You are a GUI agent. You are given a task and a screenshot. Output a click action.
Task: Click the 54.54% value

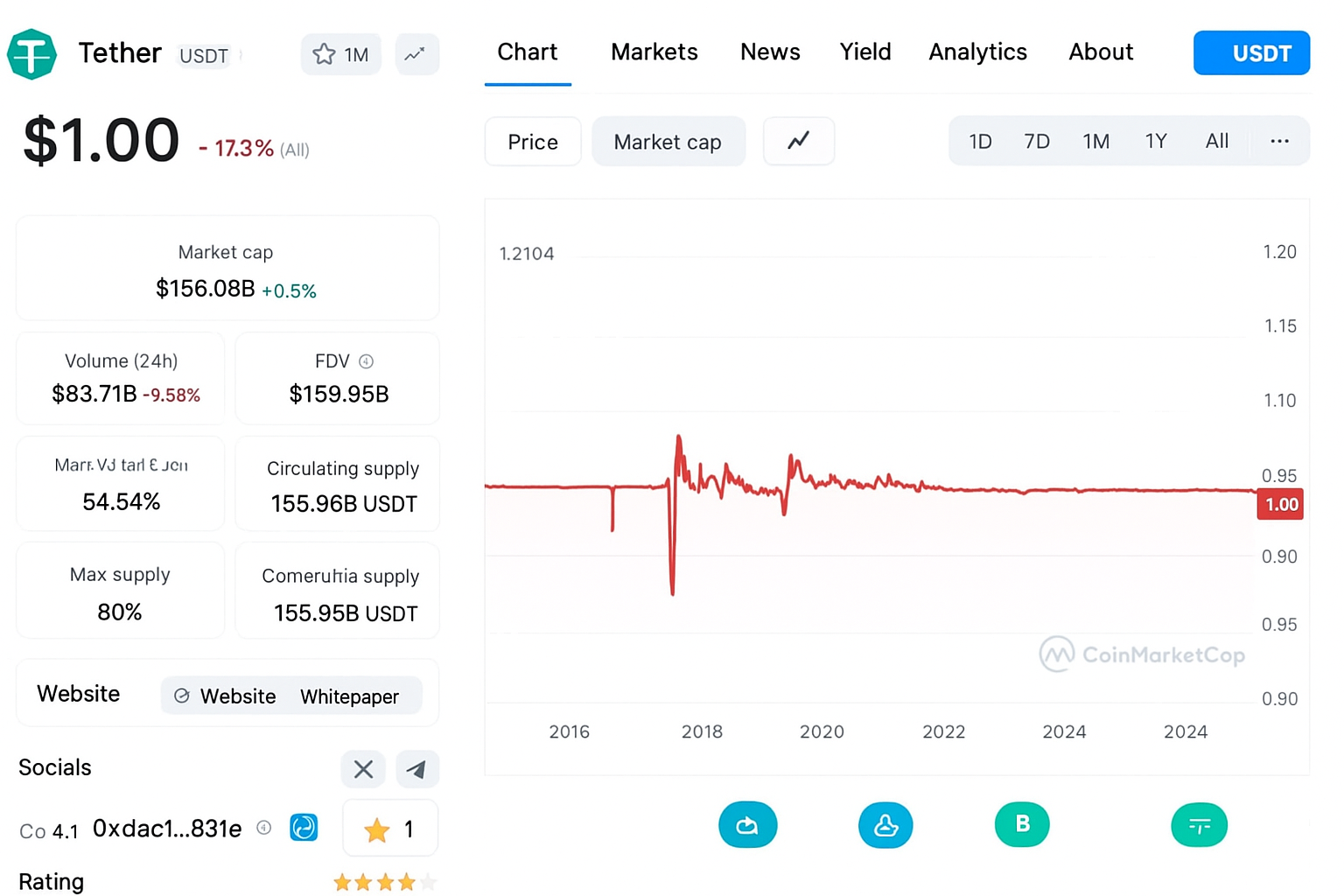point(122,501)
